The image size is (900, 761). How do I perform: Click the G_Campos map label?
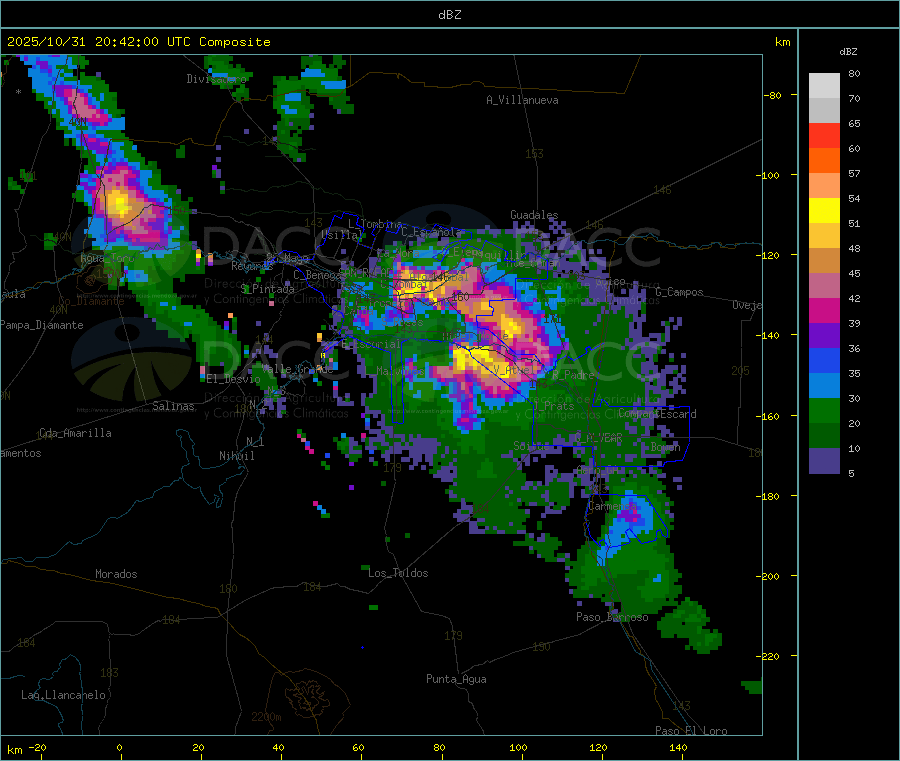(x=679, y=292)
